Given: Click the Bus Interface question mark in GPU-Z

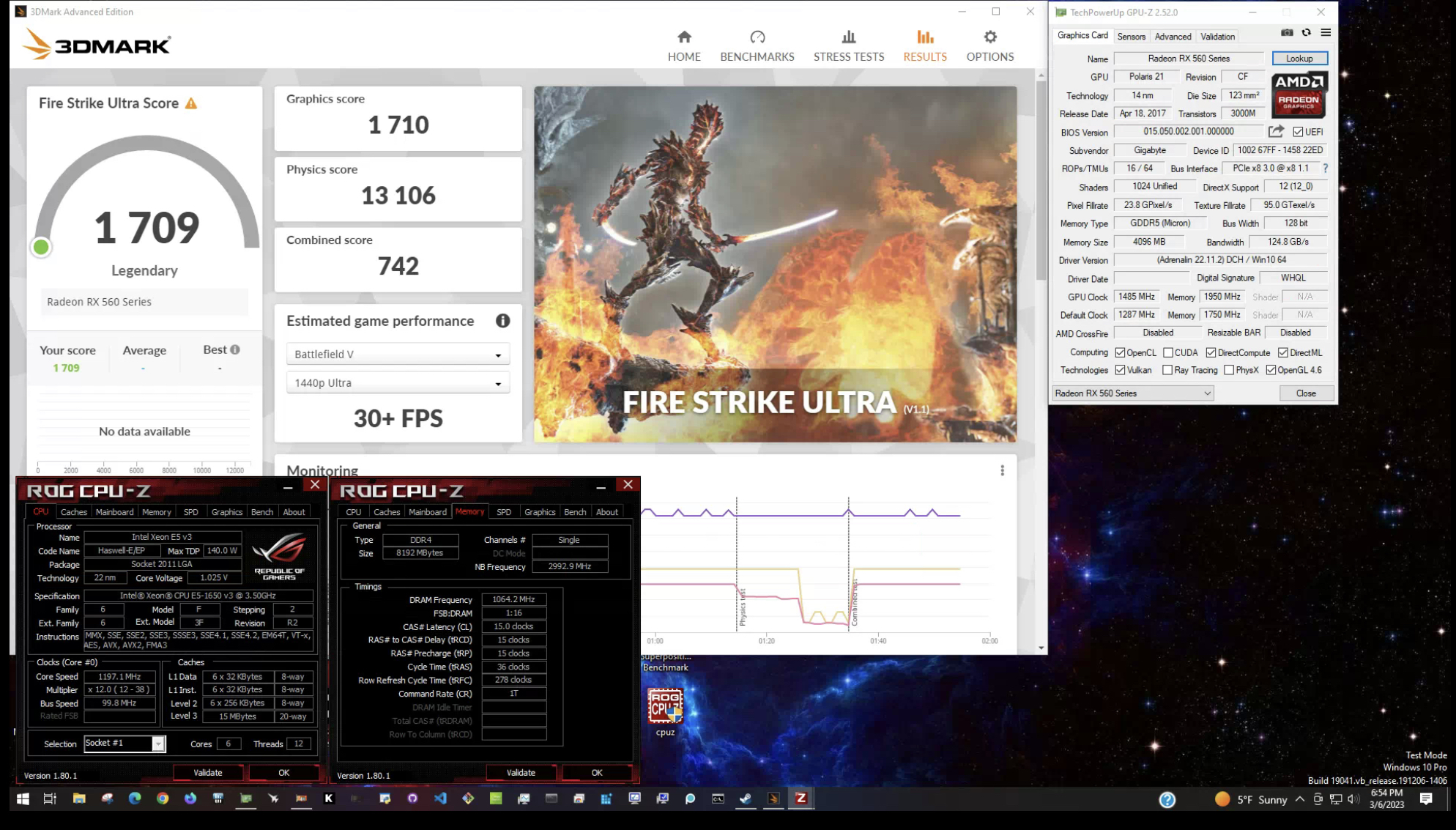Looking at the screenshot, I should pos(1325,168).
